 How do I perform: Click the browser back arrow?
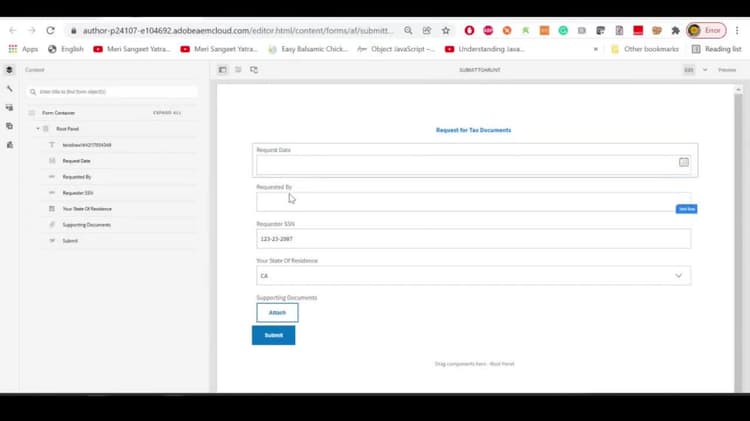pos(13,30)
